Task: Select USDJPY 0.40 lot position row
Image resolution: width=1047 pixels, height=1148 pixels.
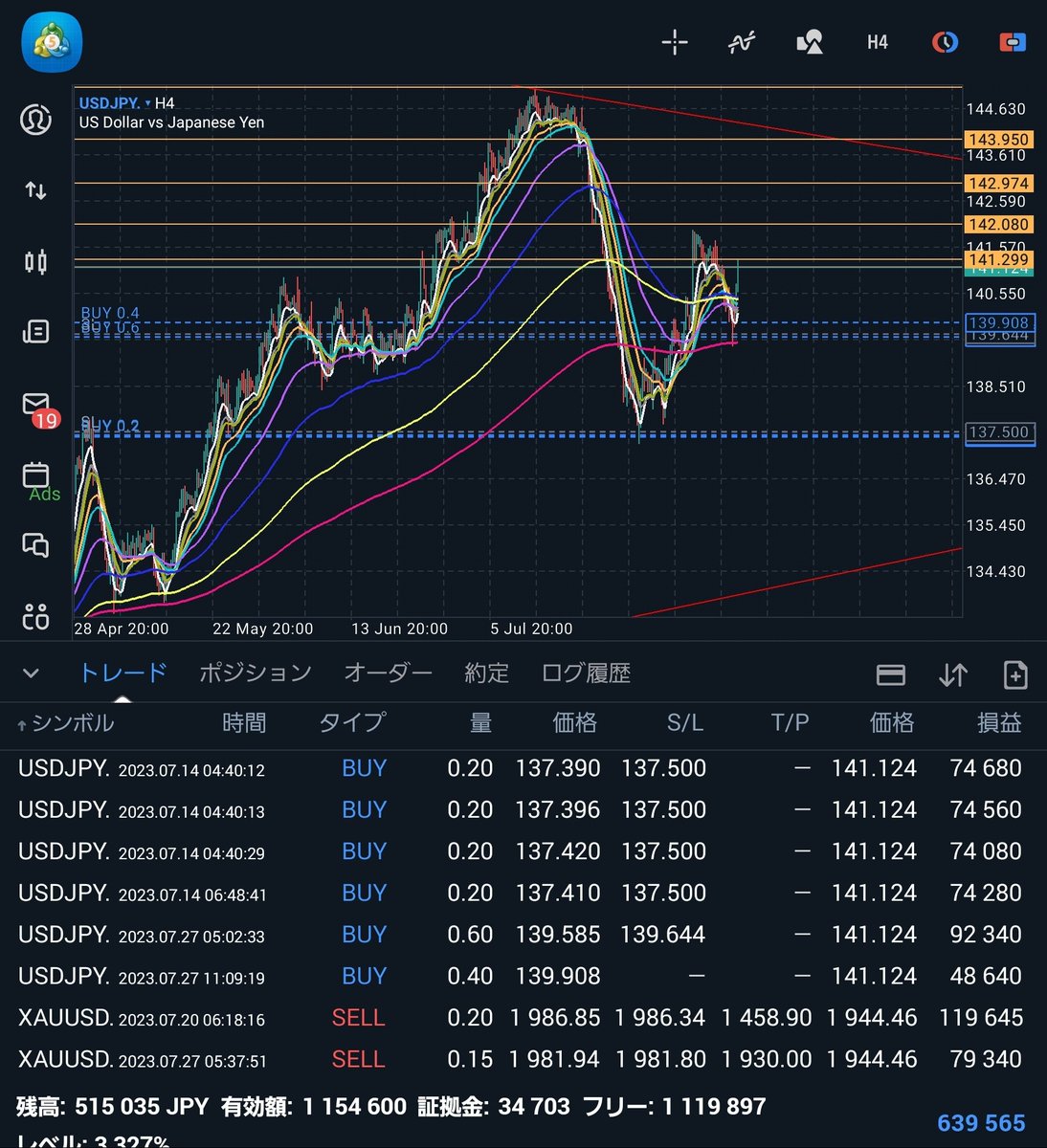Action: (523, 976)
